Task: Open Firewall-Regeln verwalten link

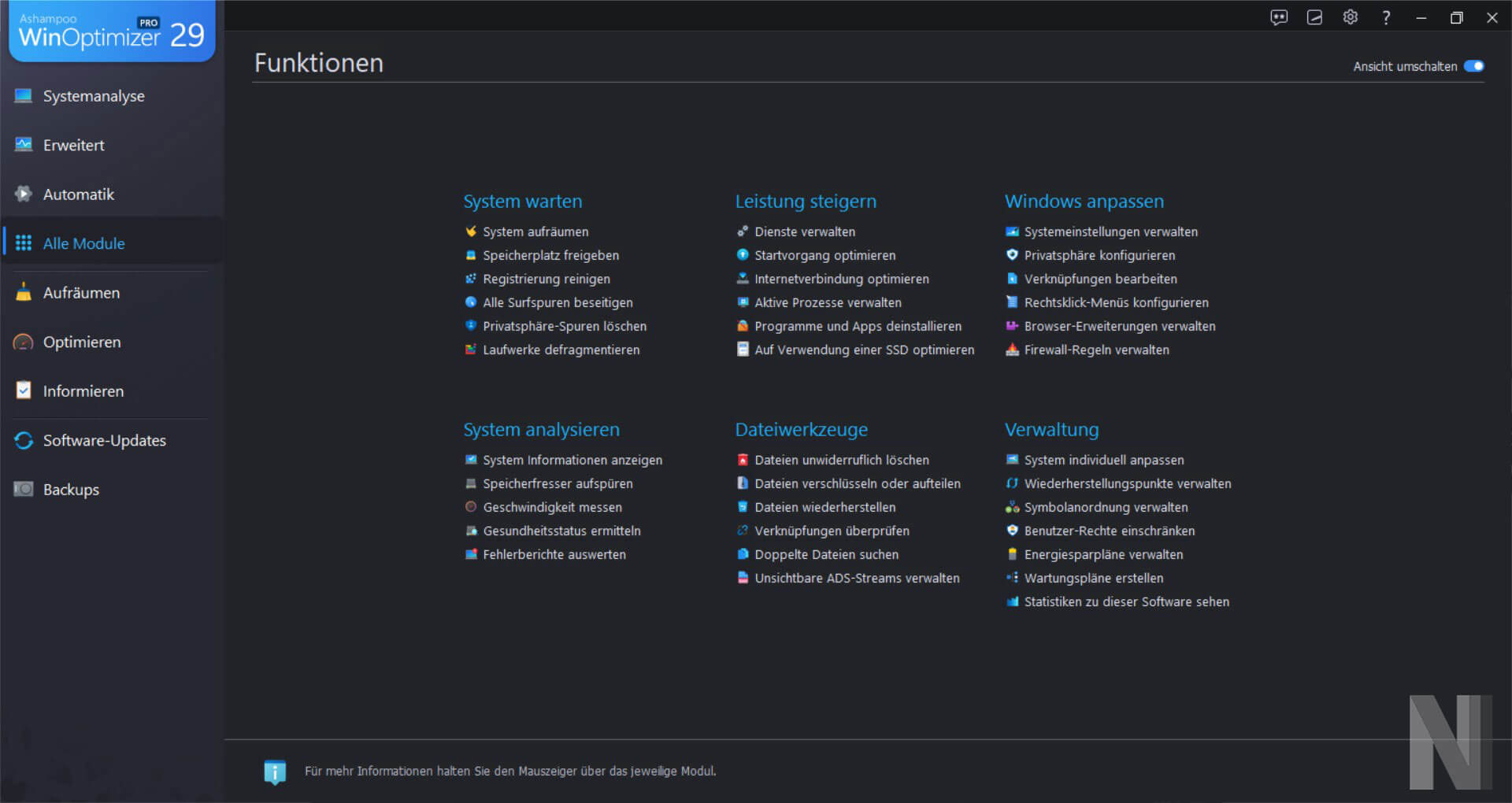Action: tap(1096, 350)
